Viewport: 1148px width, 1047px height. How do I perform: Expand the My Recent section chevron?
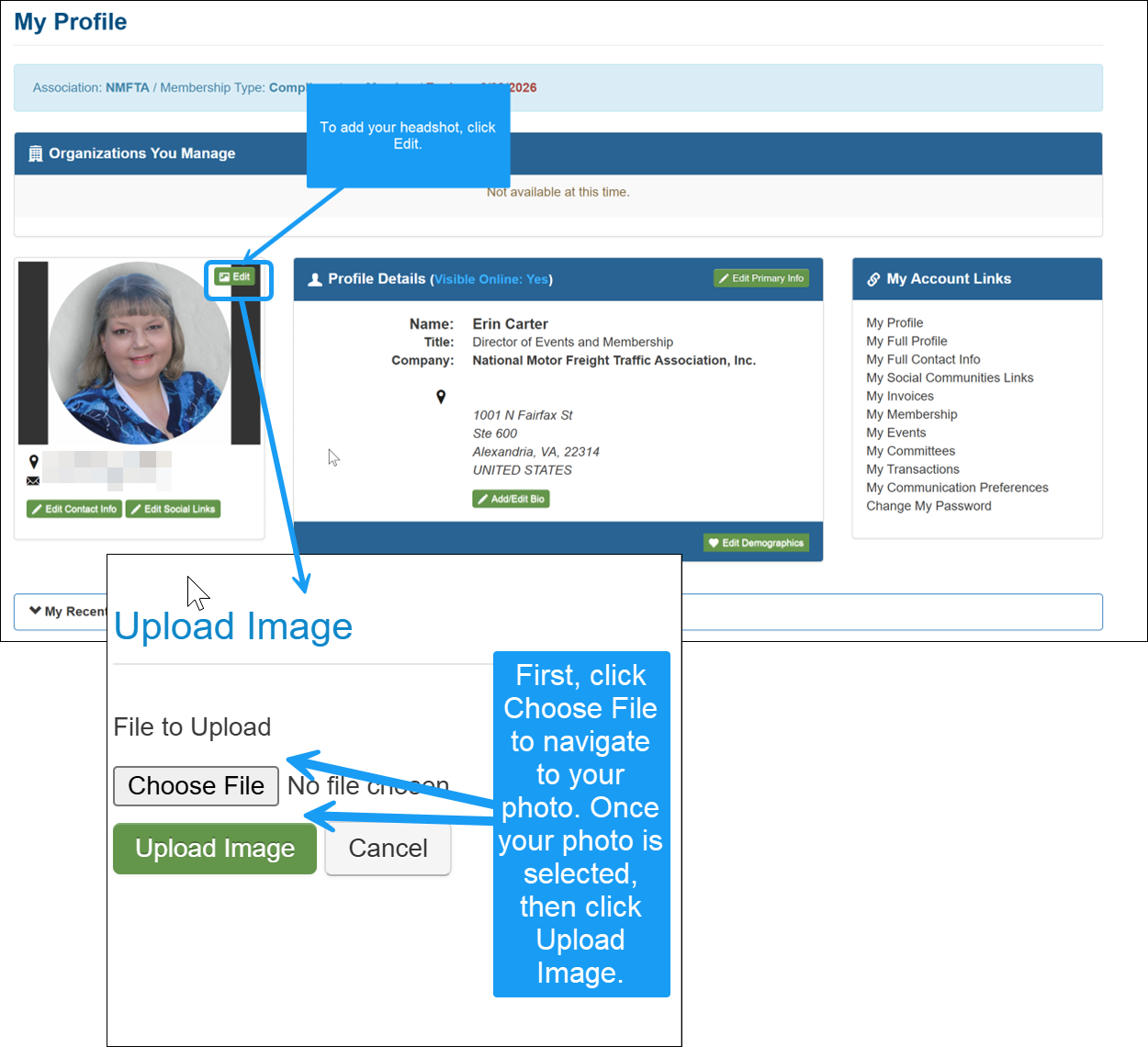(x=35, y=611)
